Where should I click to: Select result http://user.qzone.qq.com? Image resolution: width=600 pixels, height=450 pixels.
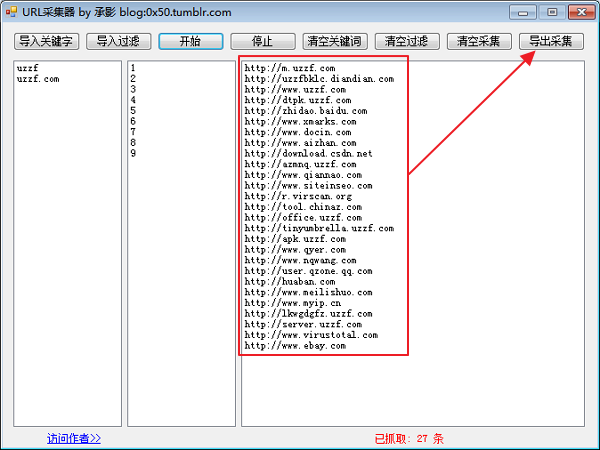point(309,271)
